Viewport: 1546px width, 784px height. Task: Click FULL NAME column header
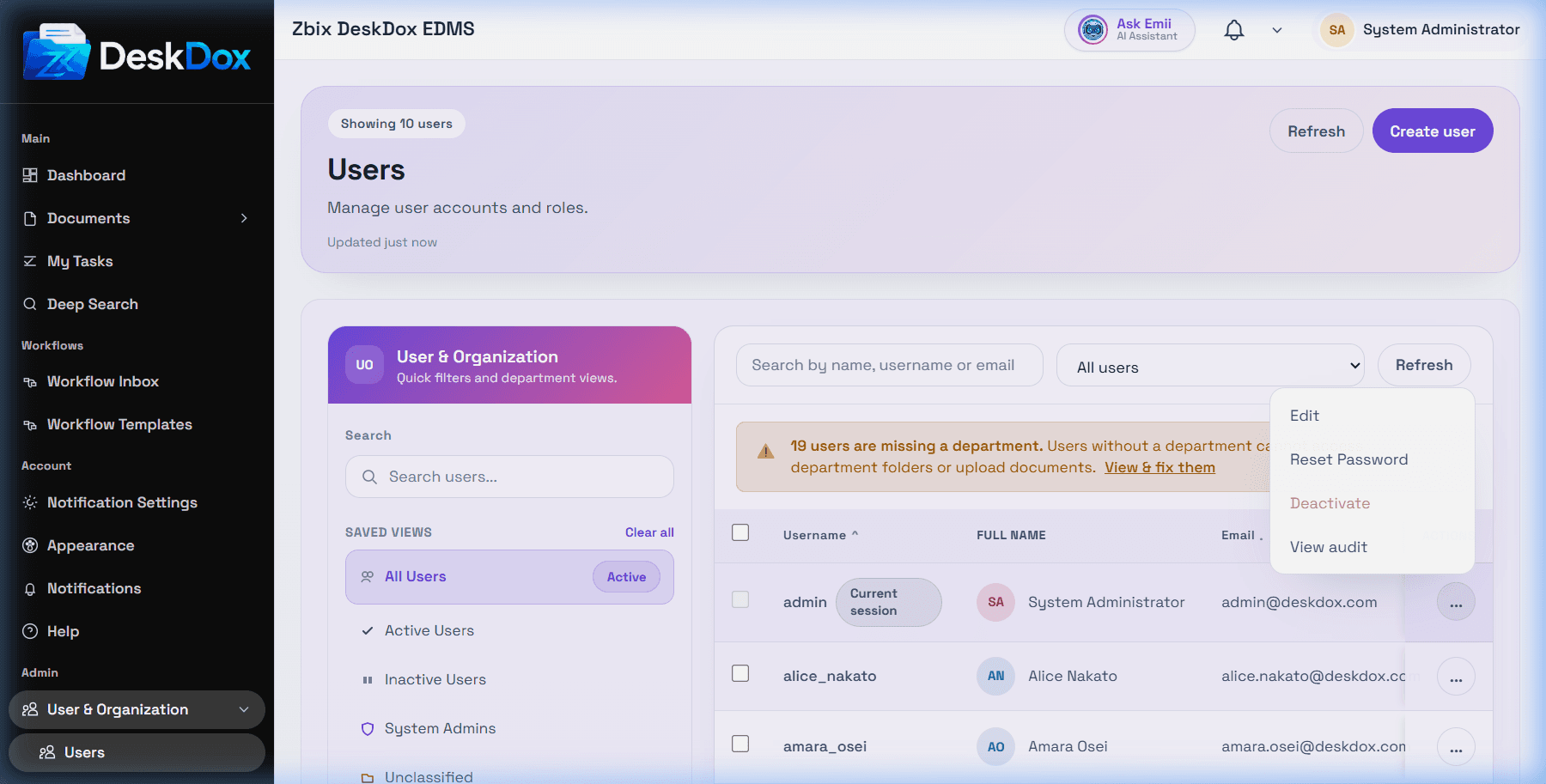point(1011,535)
